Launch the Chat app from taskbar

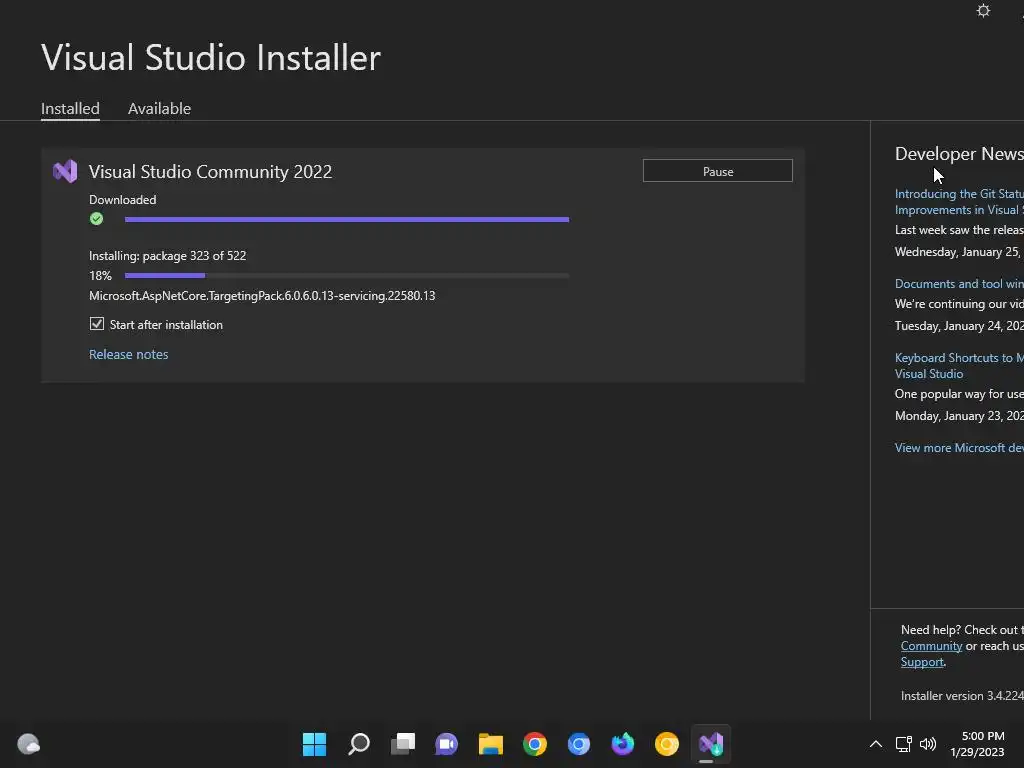447,744
